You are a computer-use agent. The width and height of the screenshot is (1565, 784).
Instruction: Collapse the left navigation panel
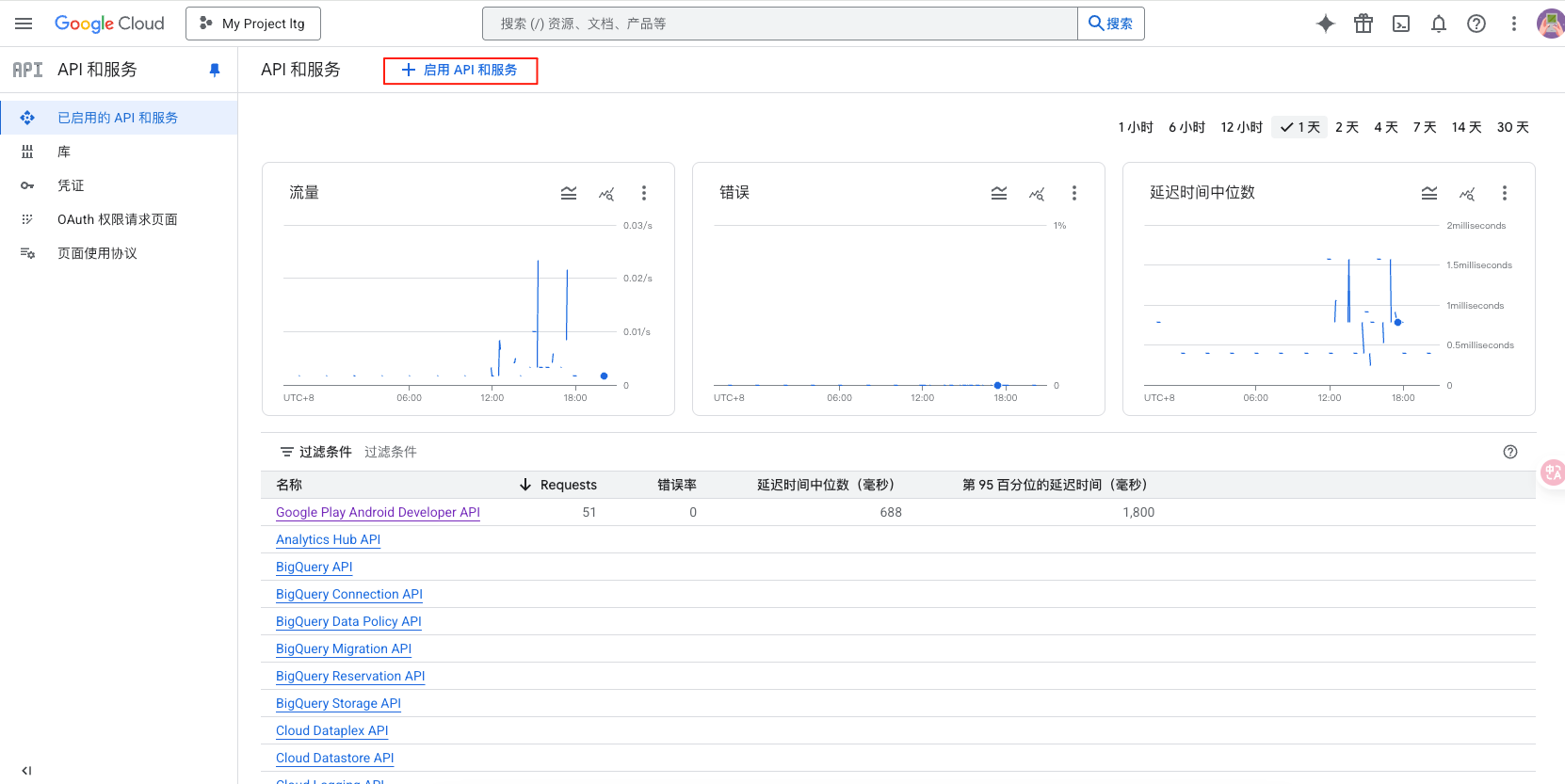coord(26,770)
